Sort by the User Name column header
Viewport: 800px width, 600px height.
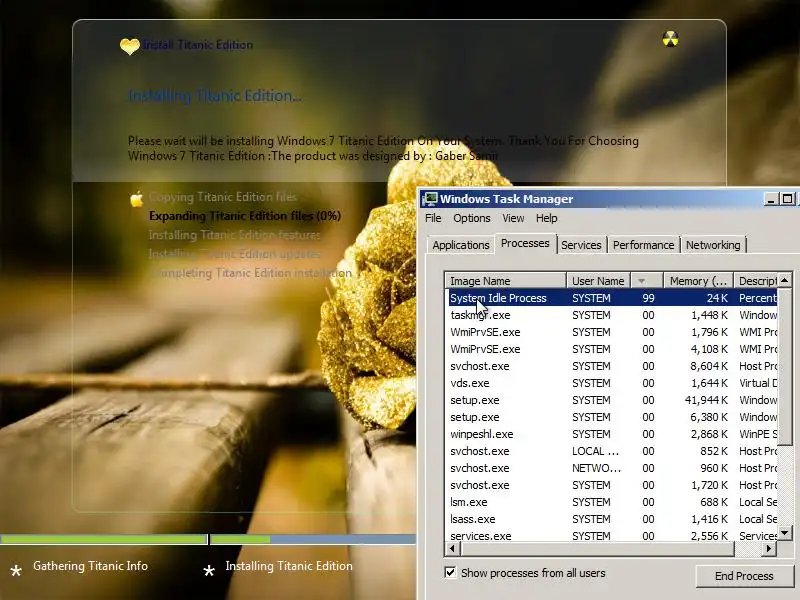[598, 281]
